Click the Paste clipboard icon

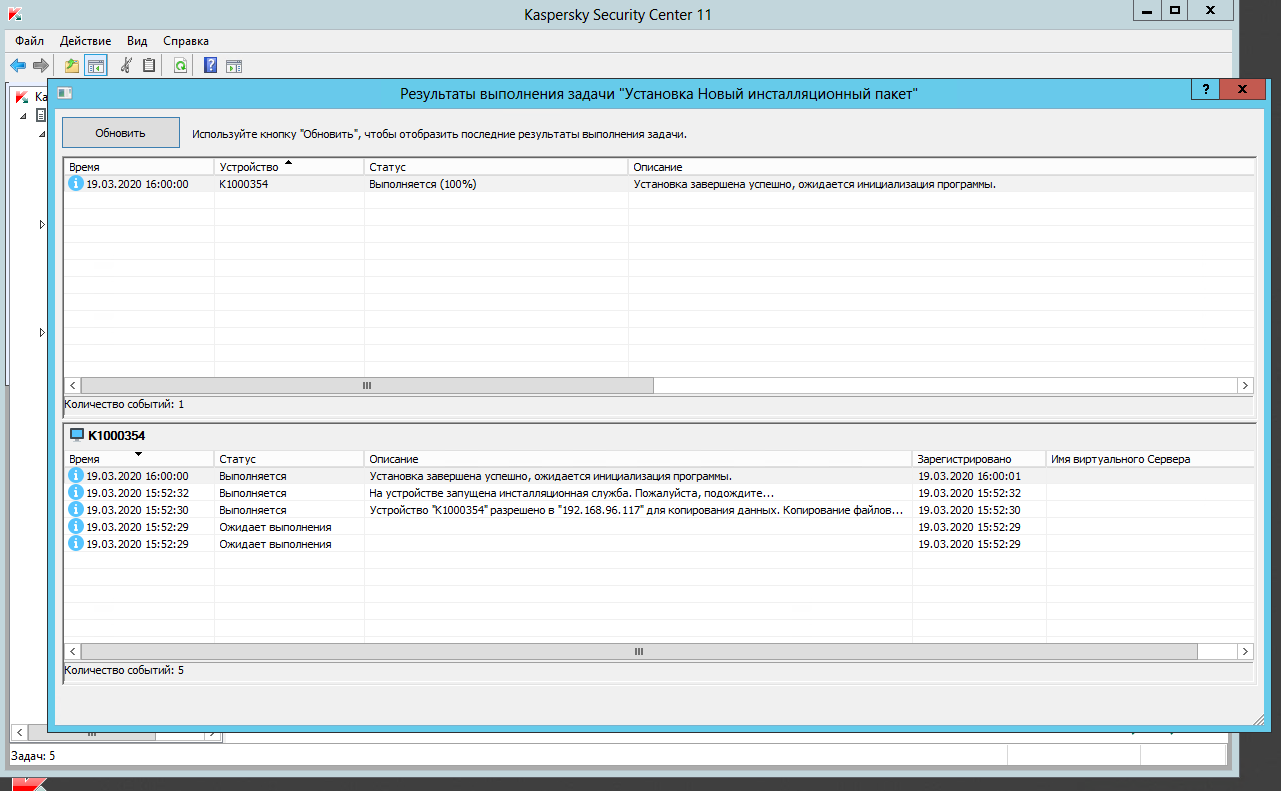pos(150,66)
